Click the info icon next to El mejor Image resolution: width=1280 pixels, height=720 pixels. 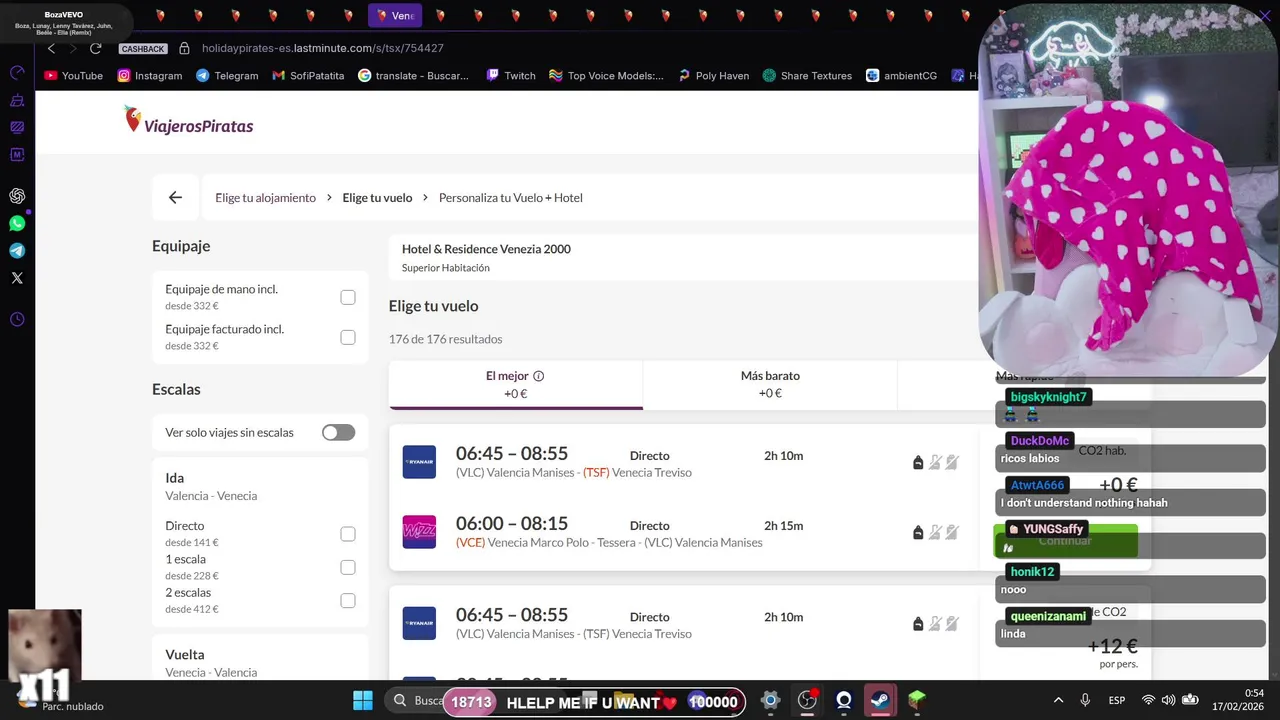point(538,376)
